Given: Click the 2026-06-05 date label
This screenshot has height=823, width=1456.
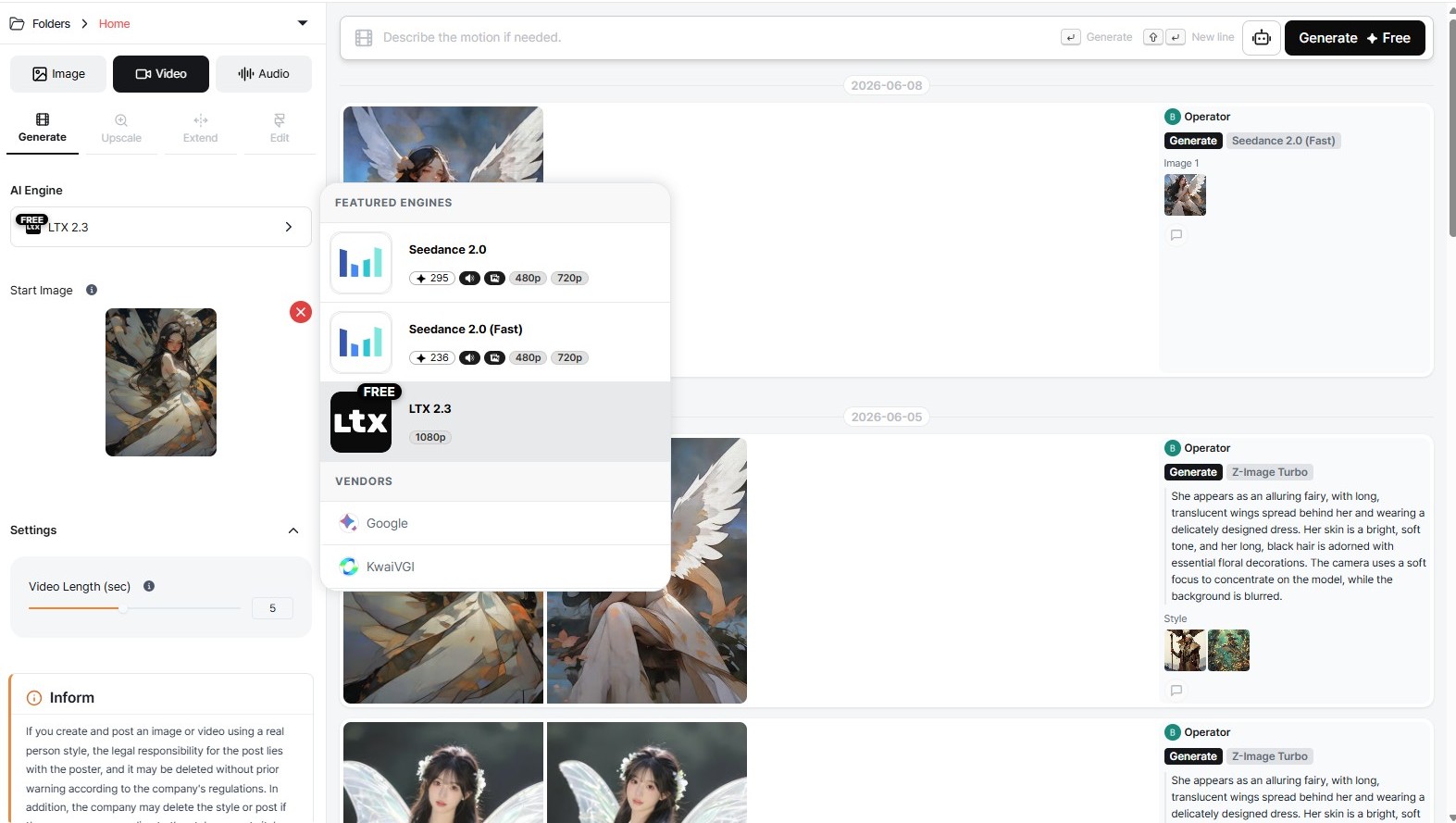Looking at the screenshot, I should point(887,417).
